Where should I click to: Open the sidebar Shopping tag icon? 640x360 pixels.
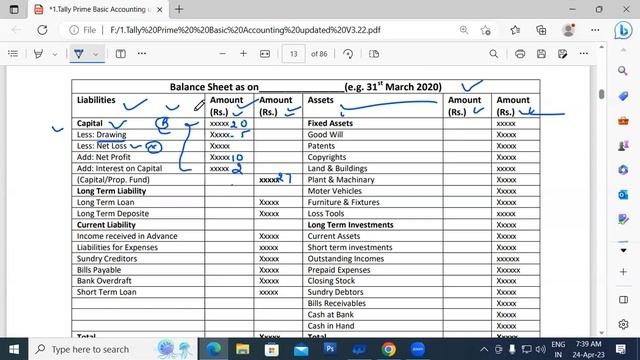pos(623,96)
